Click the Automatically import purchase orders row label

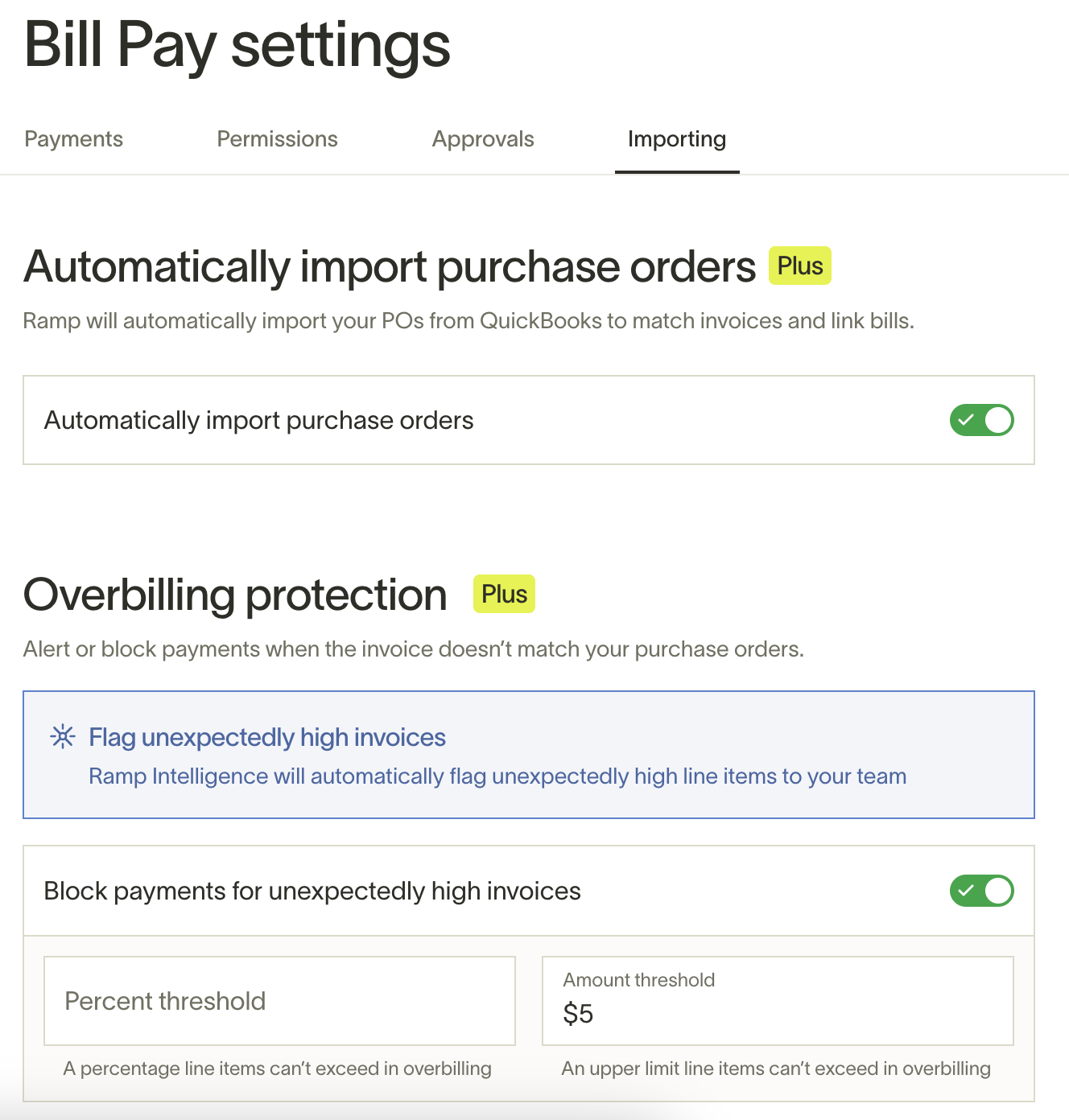tap(259, 420)
